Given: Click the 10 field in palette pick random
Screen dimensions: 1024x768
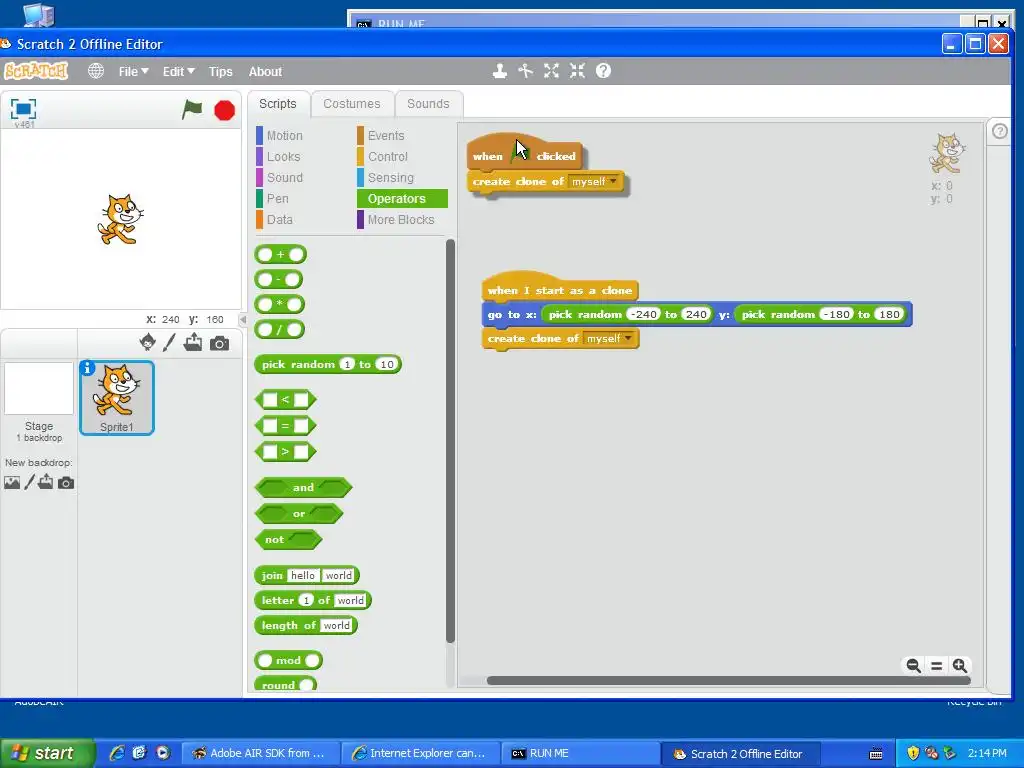Looking at the screenshot, I should [387, 364].
